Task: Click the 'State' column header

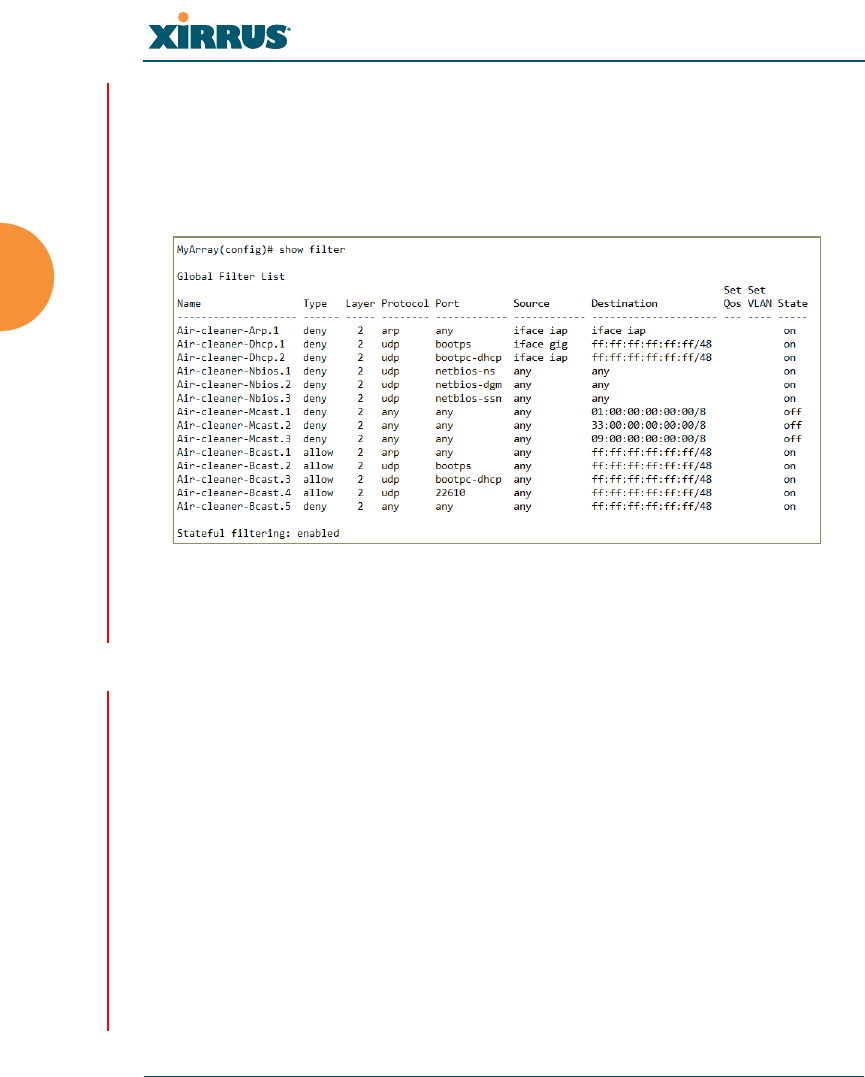Action: click(793, 304)
